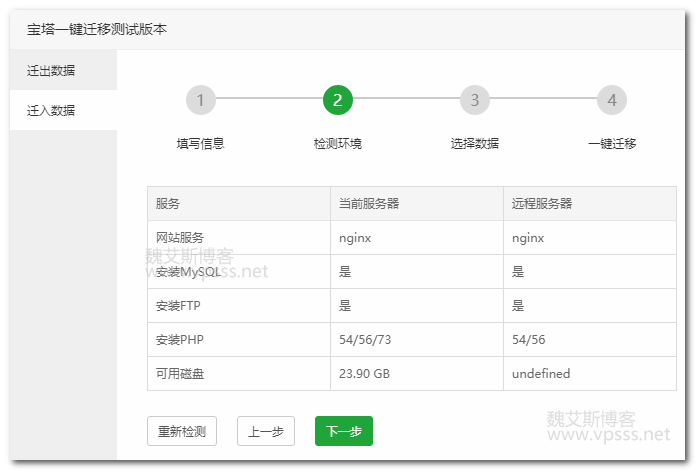
Task: Click the 一键迁移 step label
Action: click(x=612, y=144)
